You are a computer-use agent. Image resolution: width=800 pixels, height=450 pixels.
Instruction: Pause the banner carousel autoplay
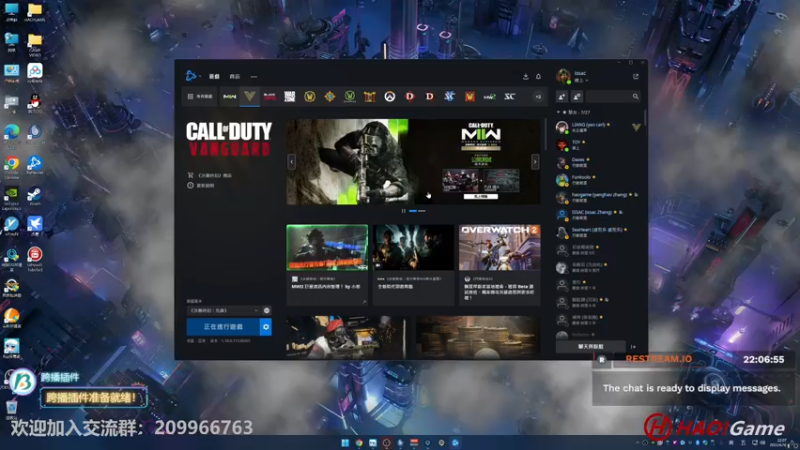(404, 211)
